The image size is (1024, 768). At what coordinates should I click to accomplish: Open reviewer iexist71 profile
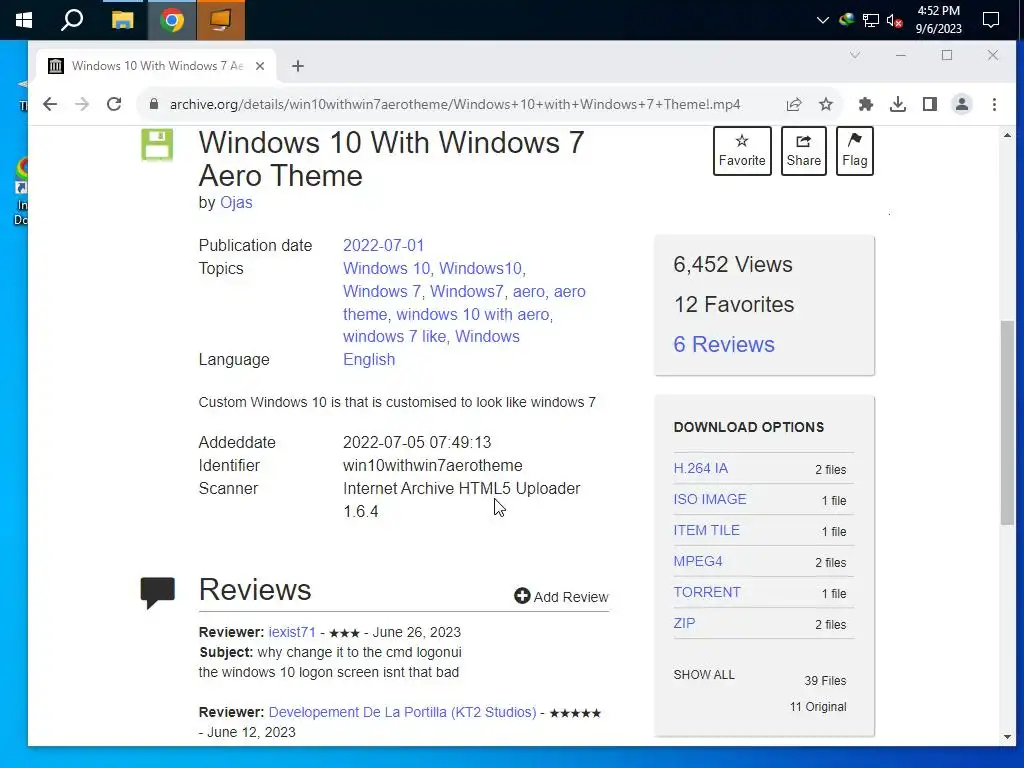coord(292,632)
